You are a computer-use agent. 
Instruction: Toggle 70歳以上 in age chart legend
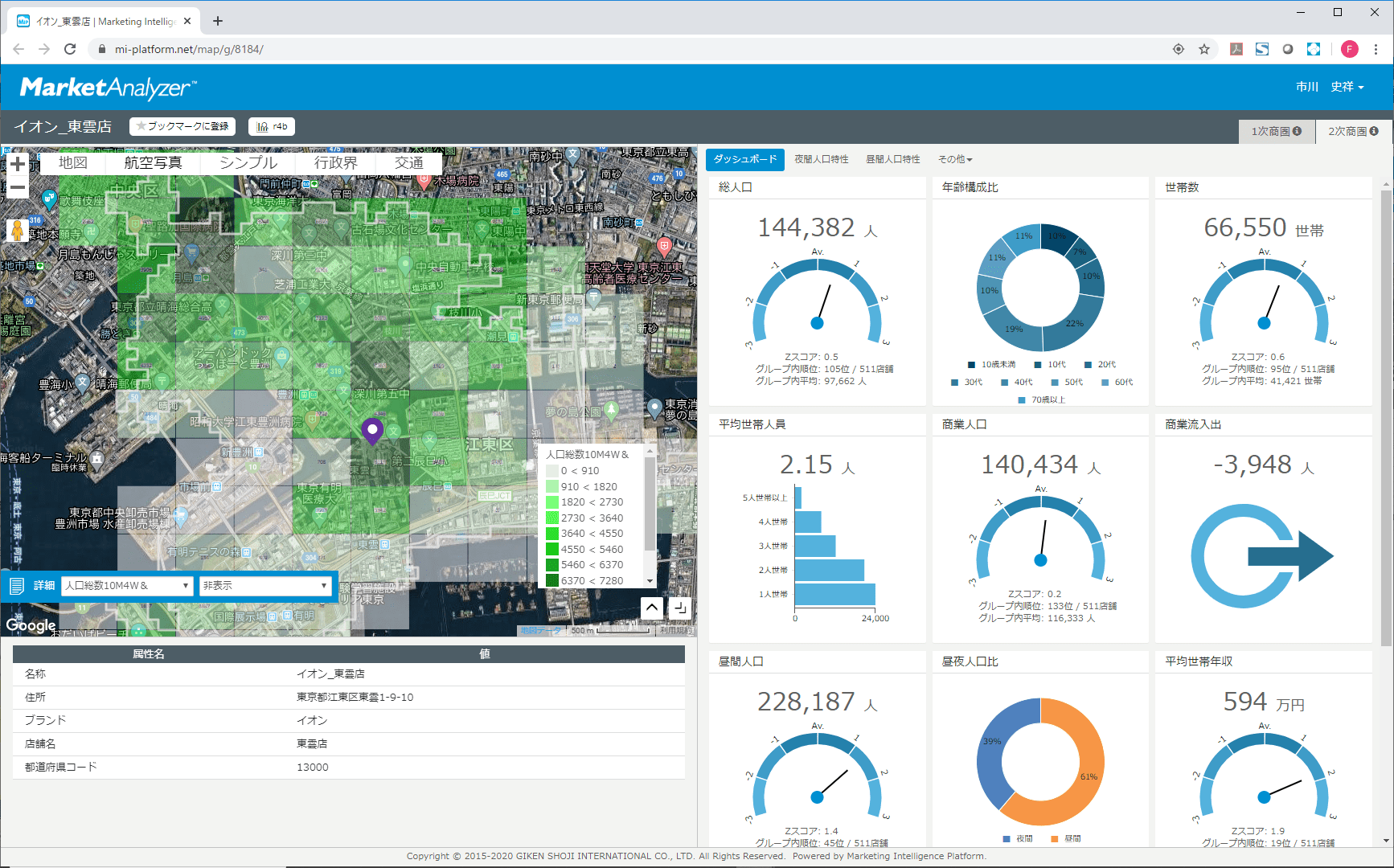[1042, 400]
